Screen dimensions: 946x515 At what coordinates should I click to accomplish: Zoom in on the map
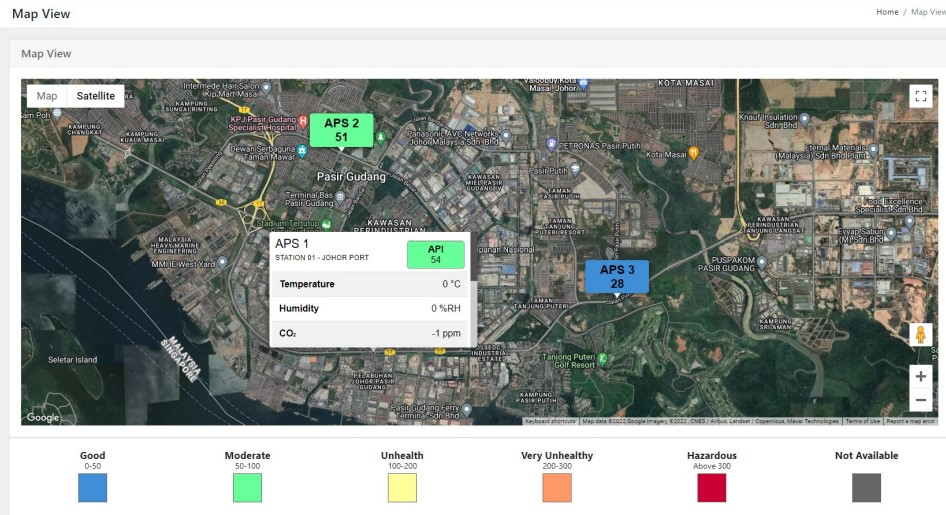(x=921, y=377)
